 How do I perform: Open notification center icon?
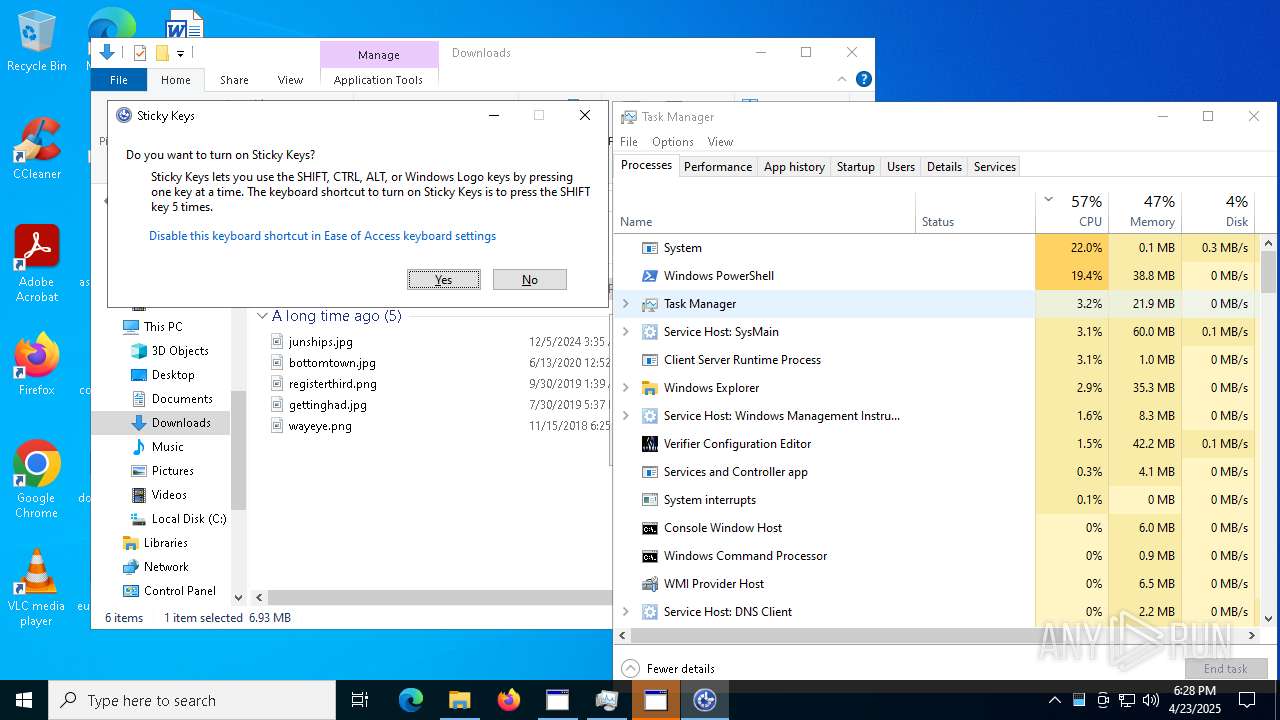click(x=1247, y=700)
